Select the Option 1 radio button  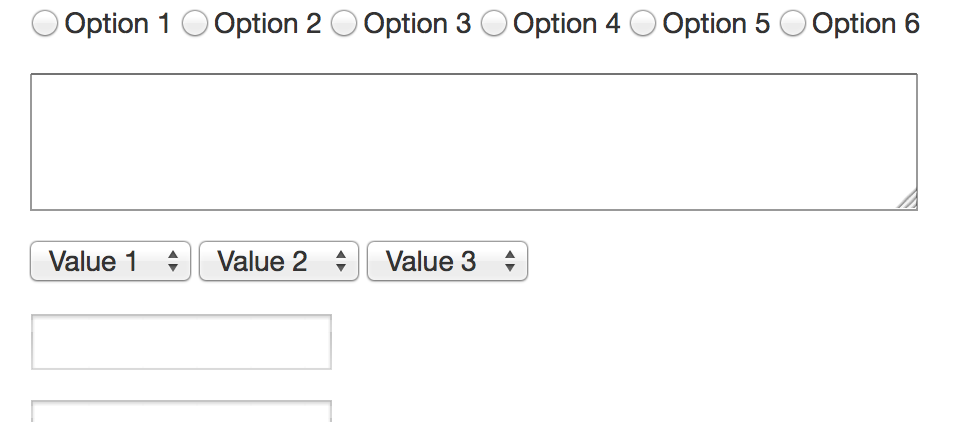coord(45,25)
